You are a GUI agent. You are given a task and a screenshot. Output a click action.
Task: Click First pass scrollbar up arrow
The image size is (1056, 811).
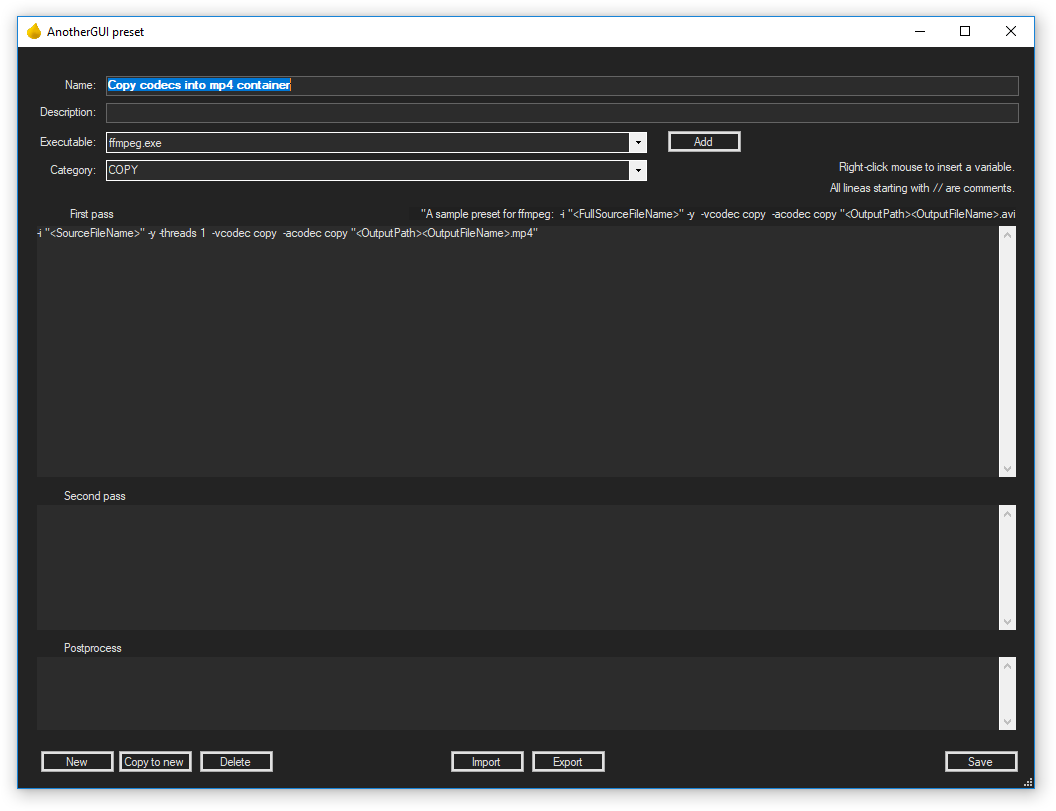[1008, 235]
